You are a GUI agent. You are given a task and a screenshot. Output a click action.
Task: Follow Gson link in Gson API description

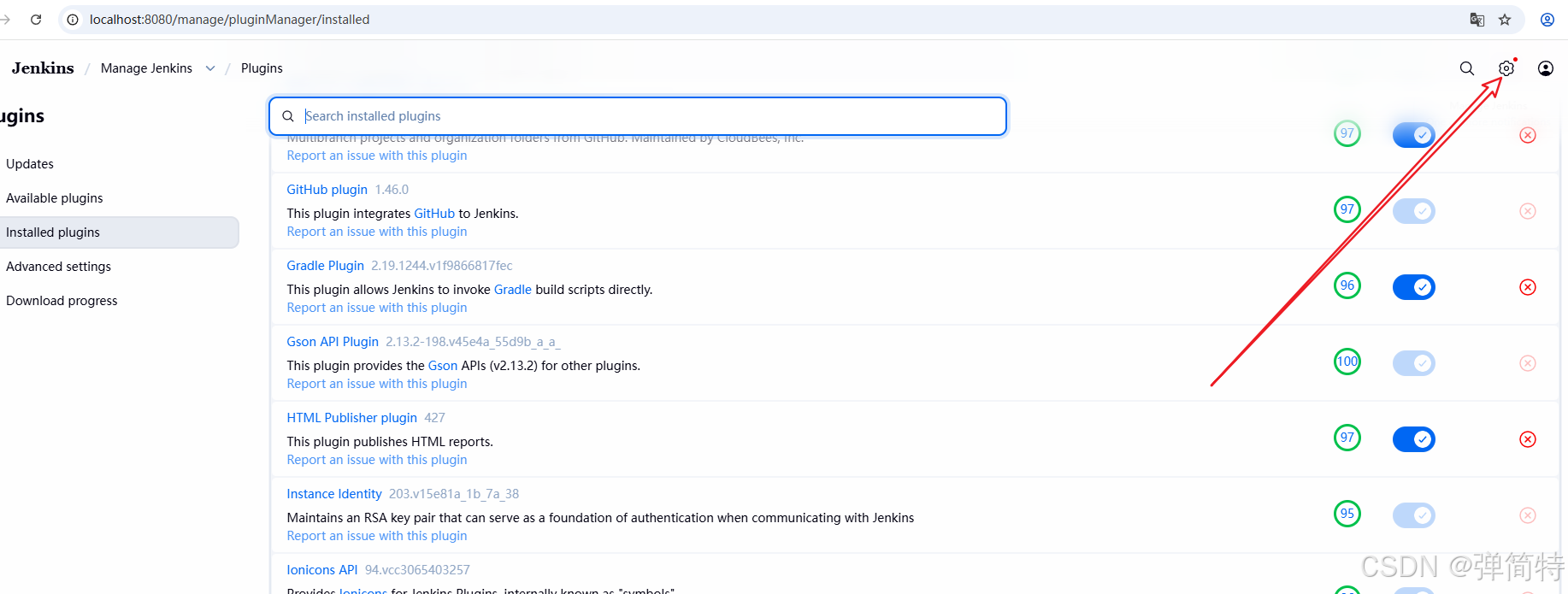(443, 366)
